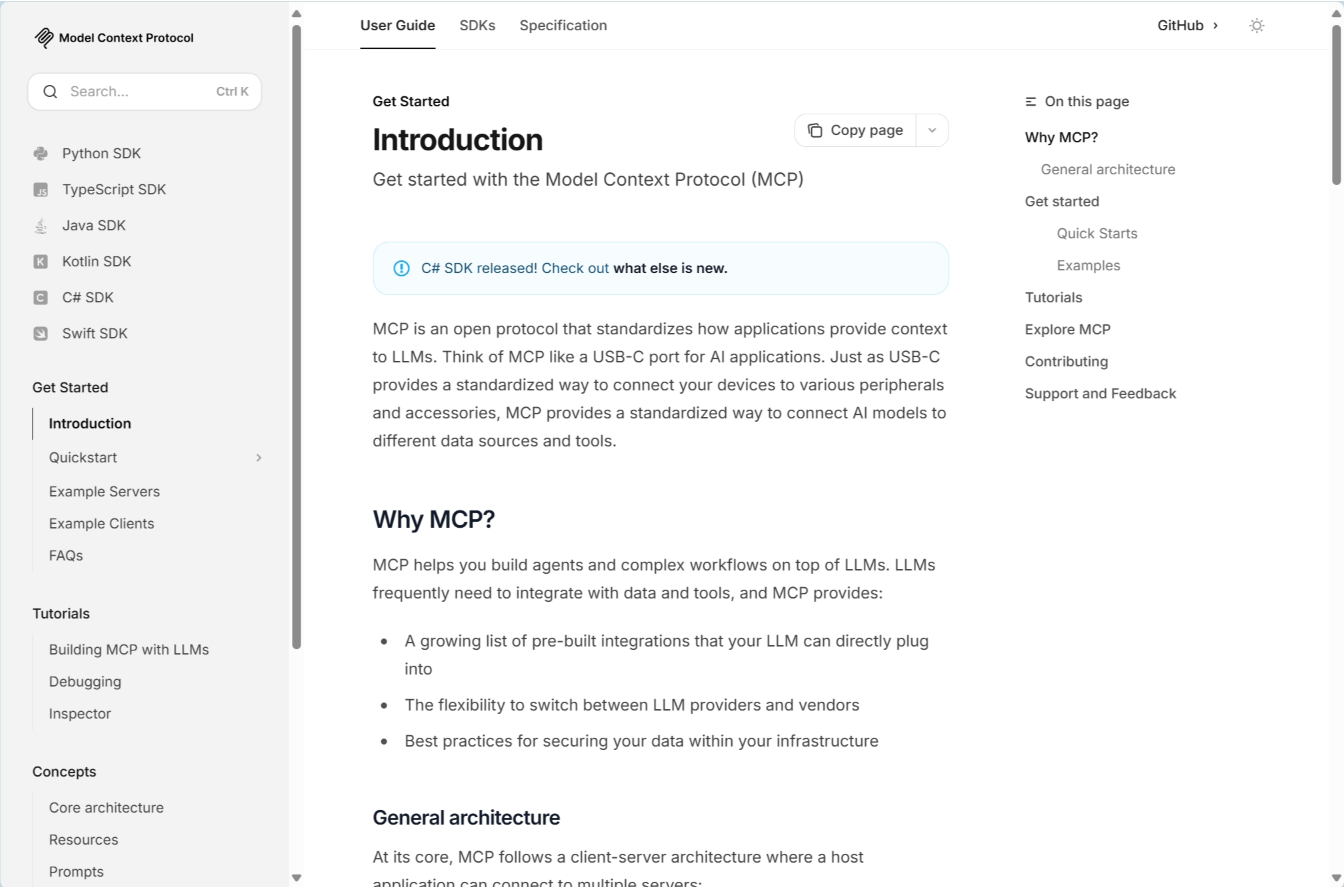Jump to General architecture in page outline
Viewport: 1344px width, 887px height.
pos(1108,170)
